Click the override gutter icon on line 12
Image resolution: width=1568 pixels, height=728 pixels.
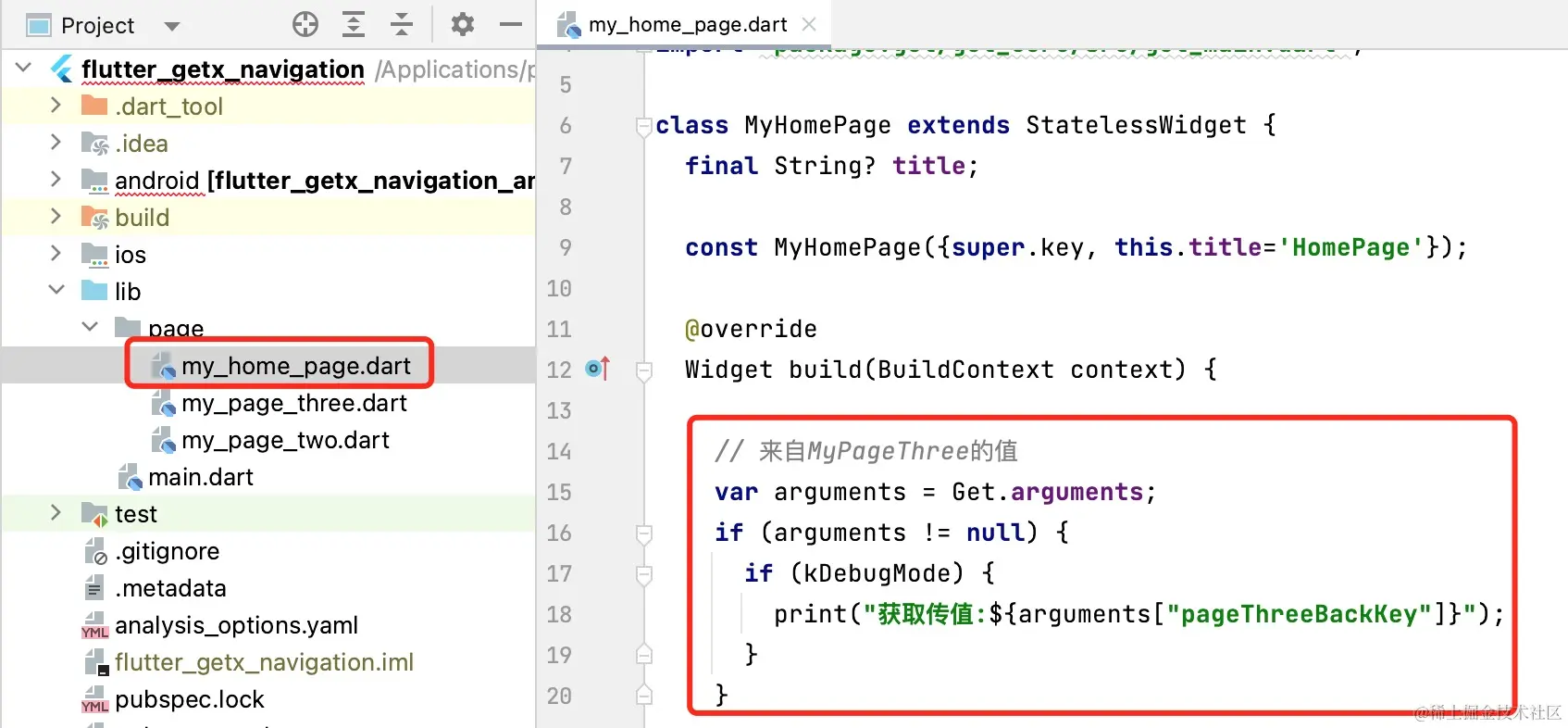click(598, 369)
